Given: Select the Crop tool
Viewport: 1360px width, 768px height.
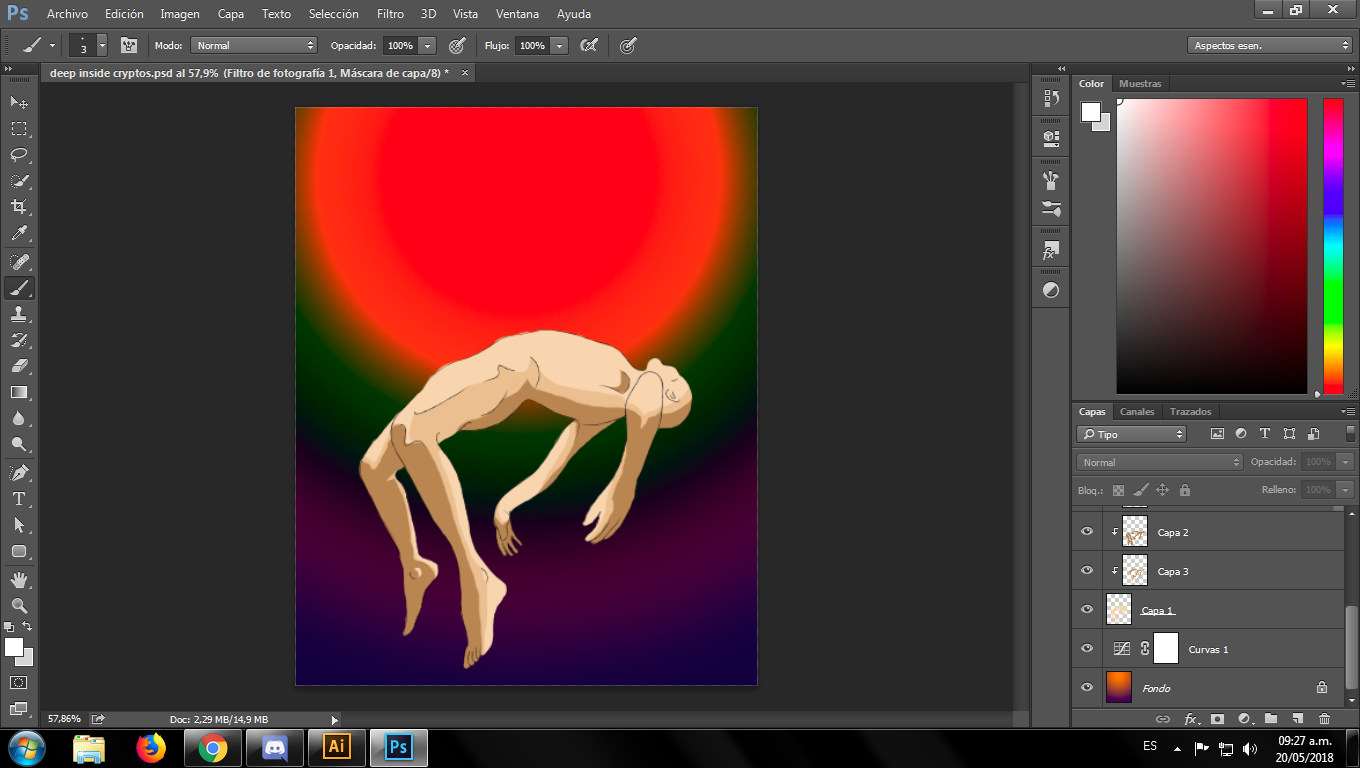Looking at the screenshot, I should tap(19, 207).
